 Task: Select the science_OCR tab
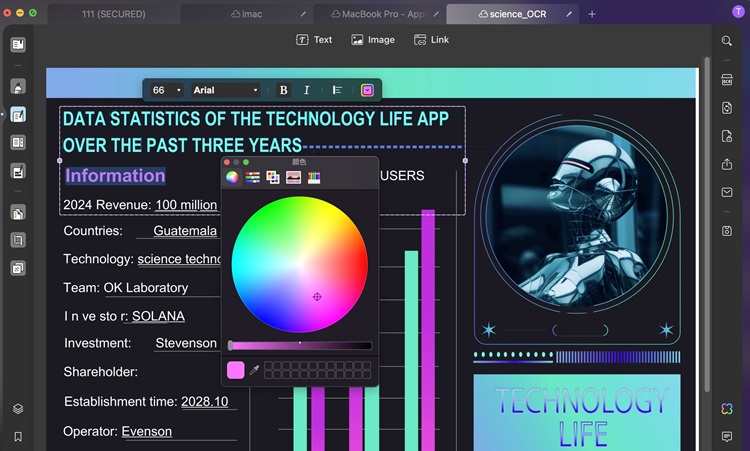[512, 14]
